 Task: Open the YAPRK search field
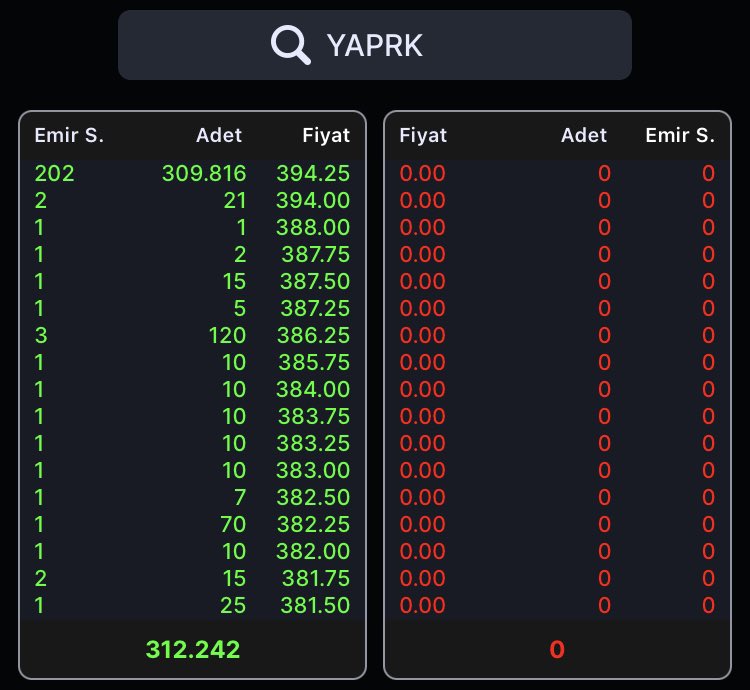point(375,45)
